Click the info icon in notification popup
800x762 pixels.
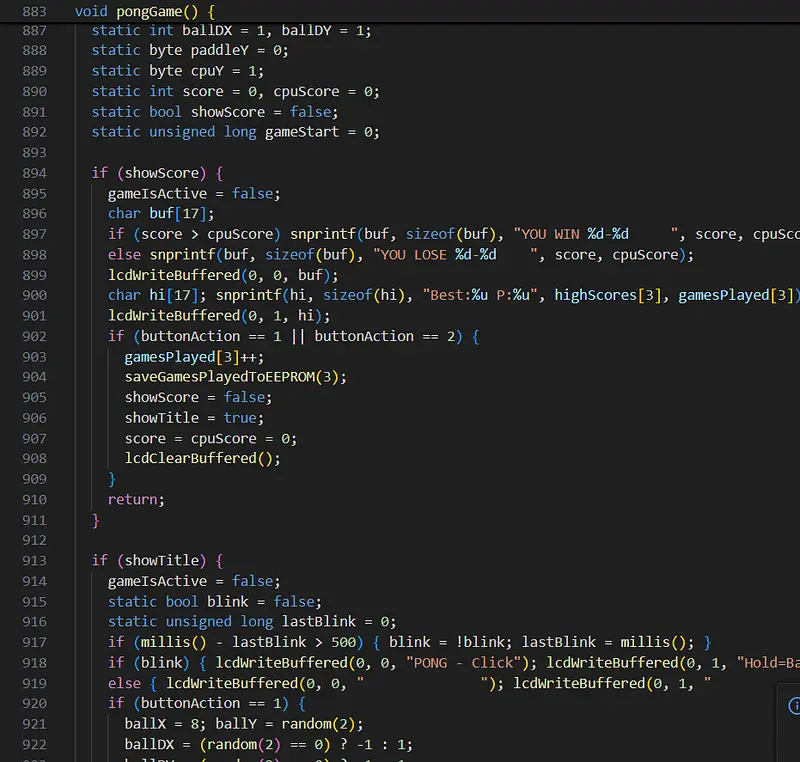[x=794, y=705]
